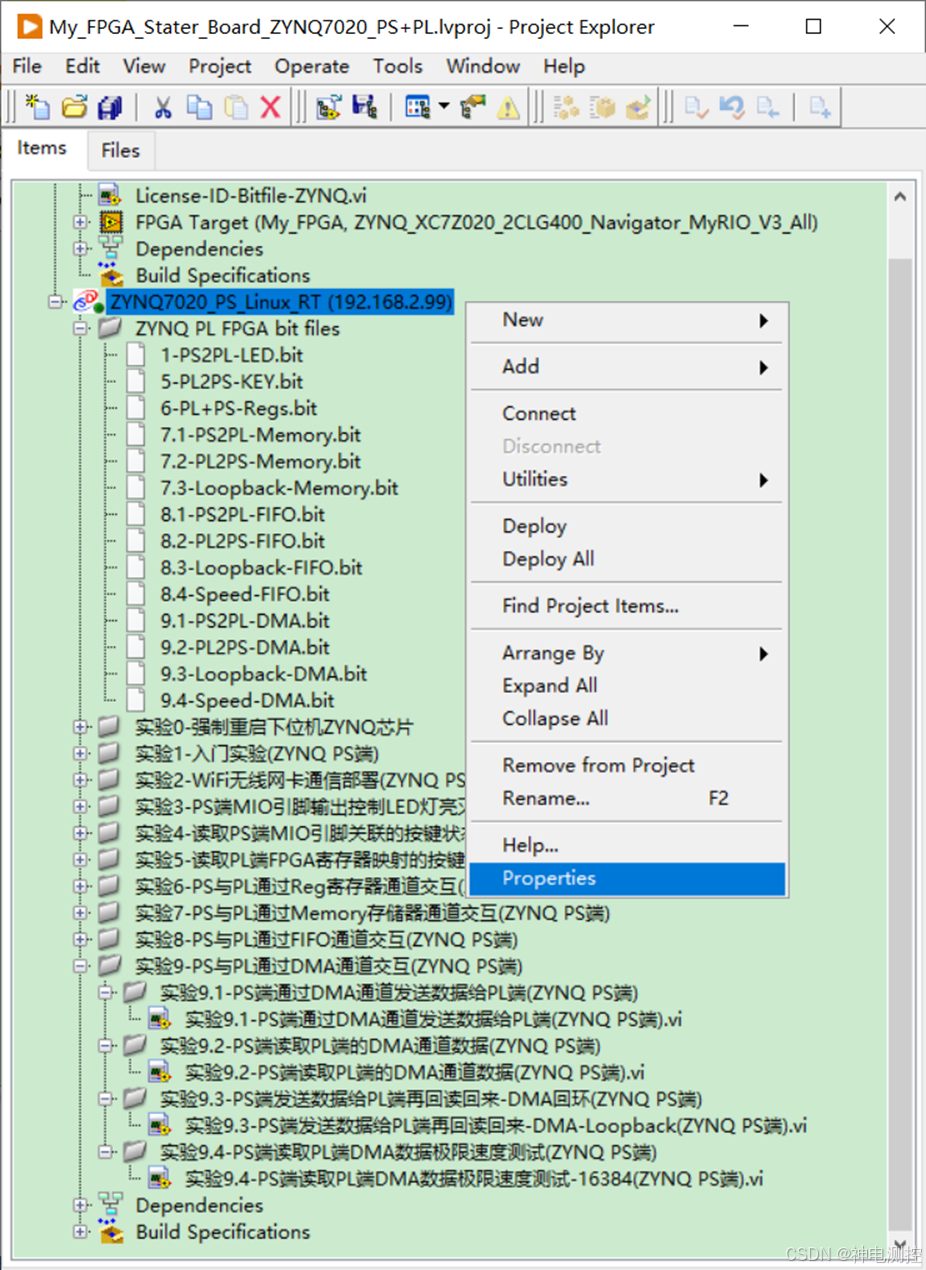Collapse the 实验9.2 subfolder
Viewport: 926px width, 1270px height.
click(106, 1046)
